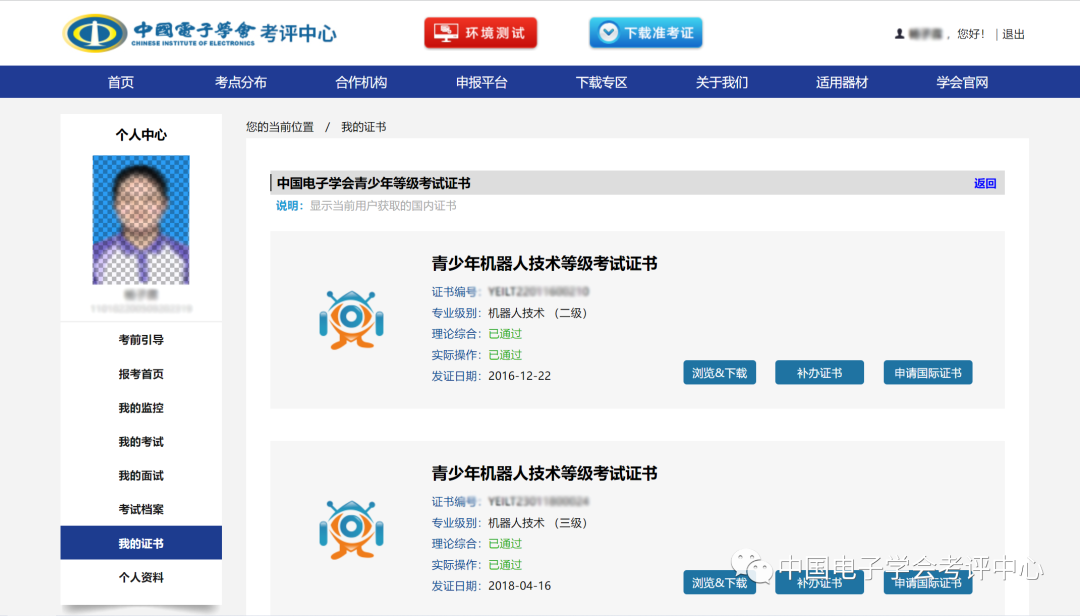Click 退出 to log out

[1011, 32]
